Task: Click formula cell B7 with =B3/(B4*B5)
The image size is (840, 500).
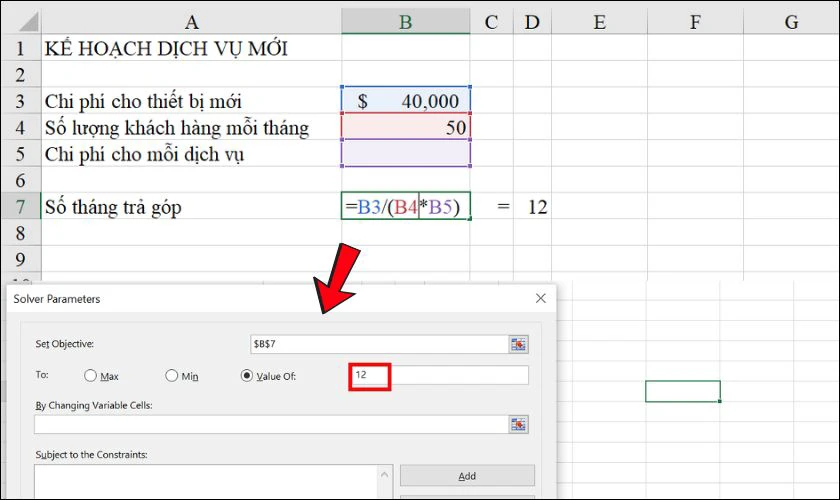Action: (x=406, y=206)
